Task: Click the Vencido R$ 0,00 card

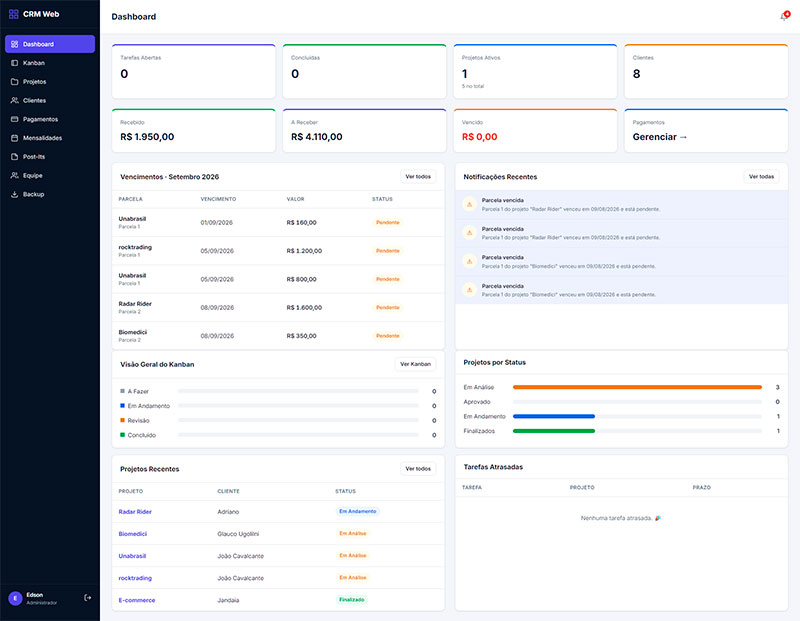Action: pos(535,131)
